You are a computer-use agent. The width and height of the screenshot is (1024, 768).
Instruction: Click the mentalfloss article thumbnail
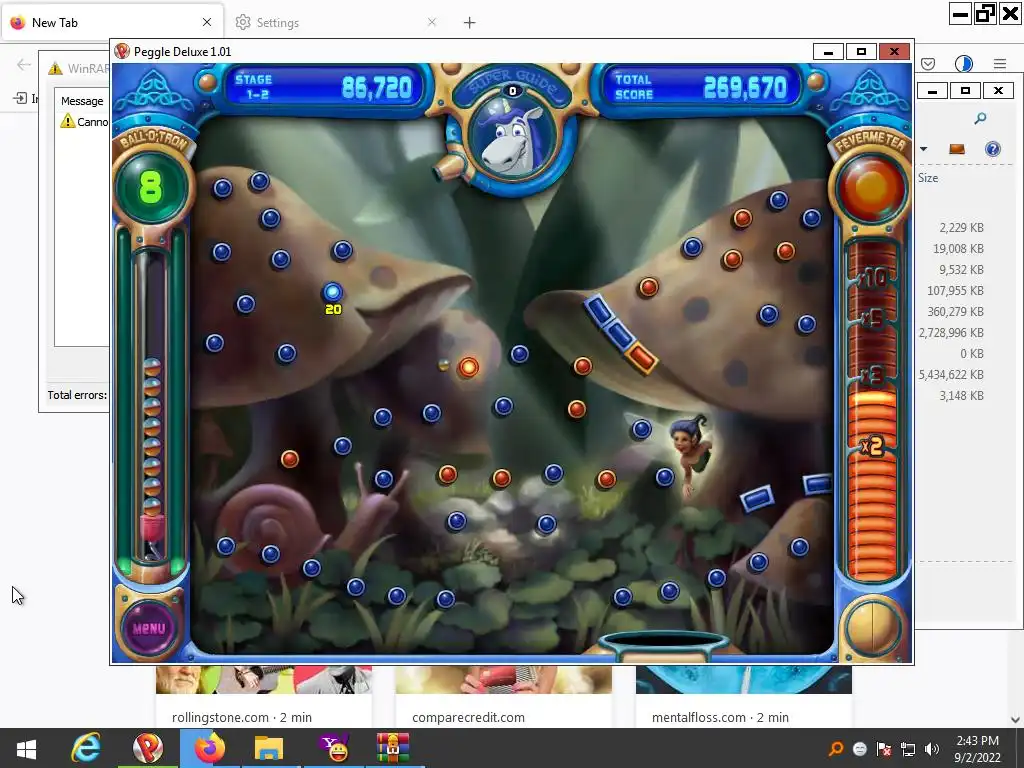pos(744,680)
